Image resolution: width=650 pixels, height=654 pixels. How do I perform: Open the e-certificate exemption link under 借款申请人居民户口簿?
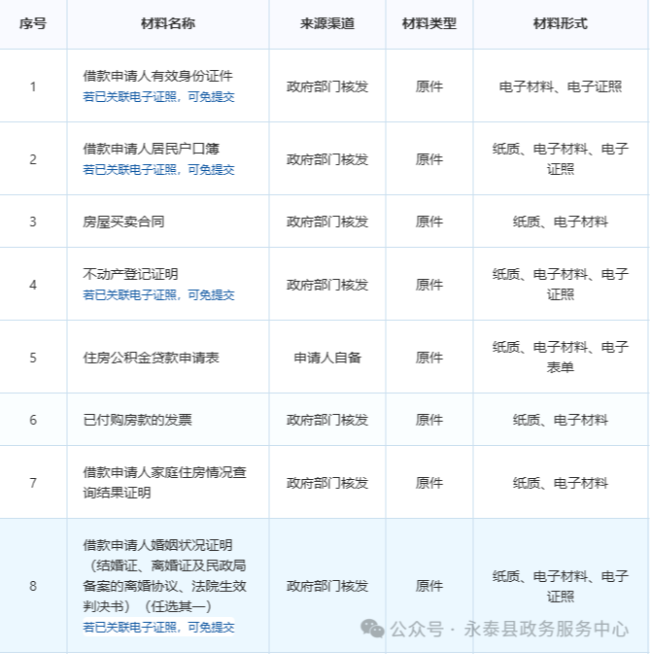tap(159, 170)
